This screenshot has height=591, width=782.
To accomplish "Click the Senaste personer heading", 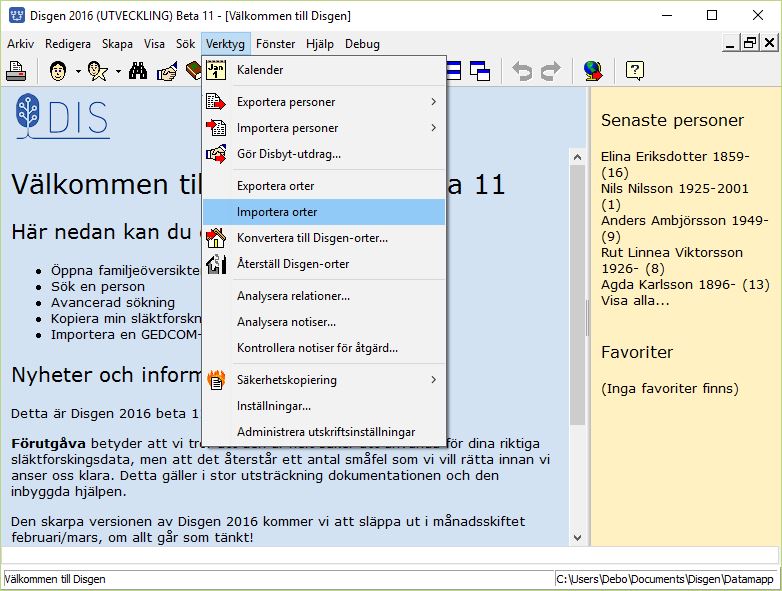I will pos(672,120).
